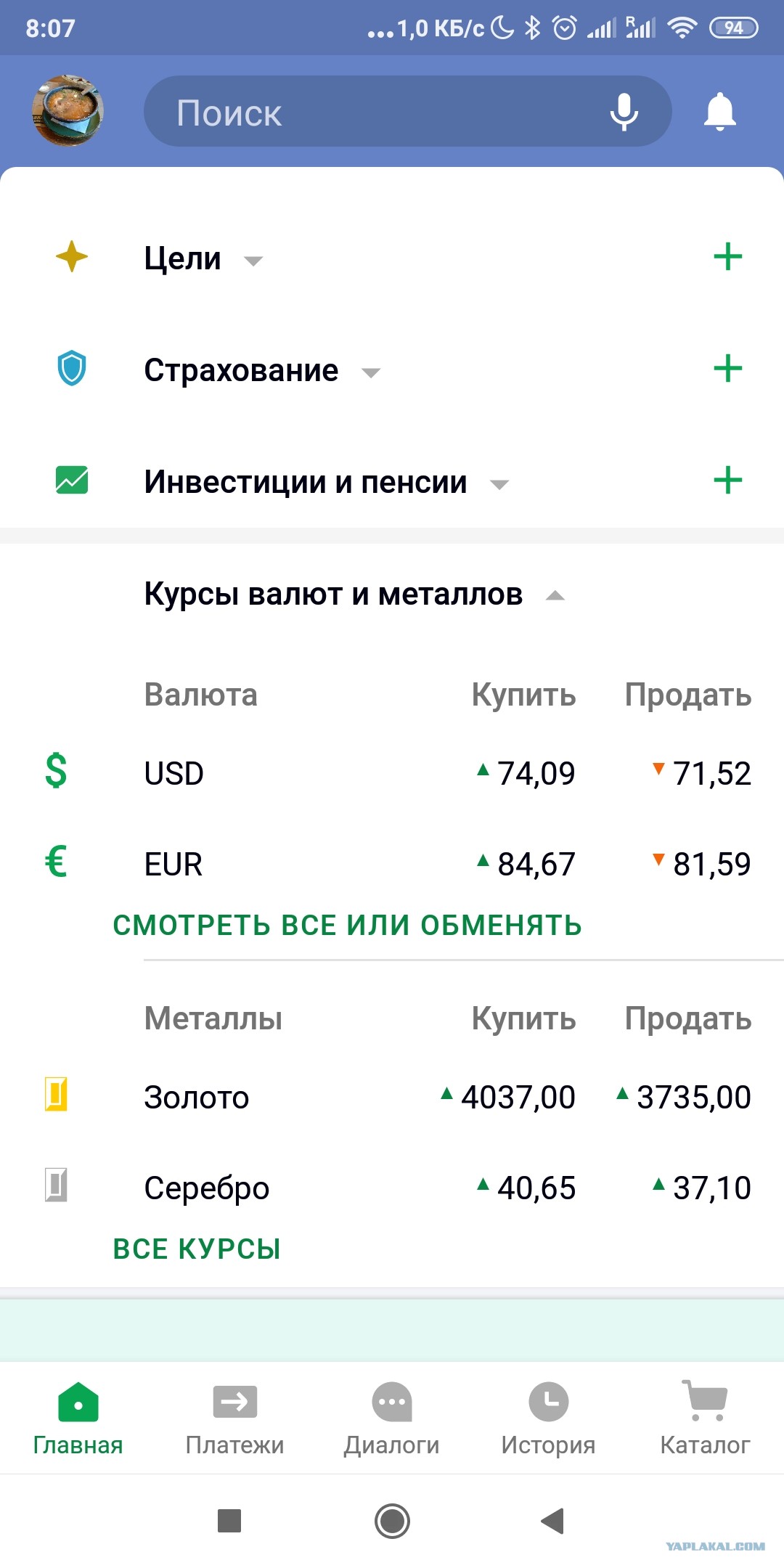The width and height of the screenshot is (784, 1568).
Task: Expand the Страхование section
Action: 261,370
